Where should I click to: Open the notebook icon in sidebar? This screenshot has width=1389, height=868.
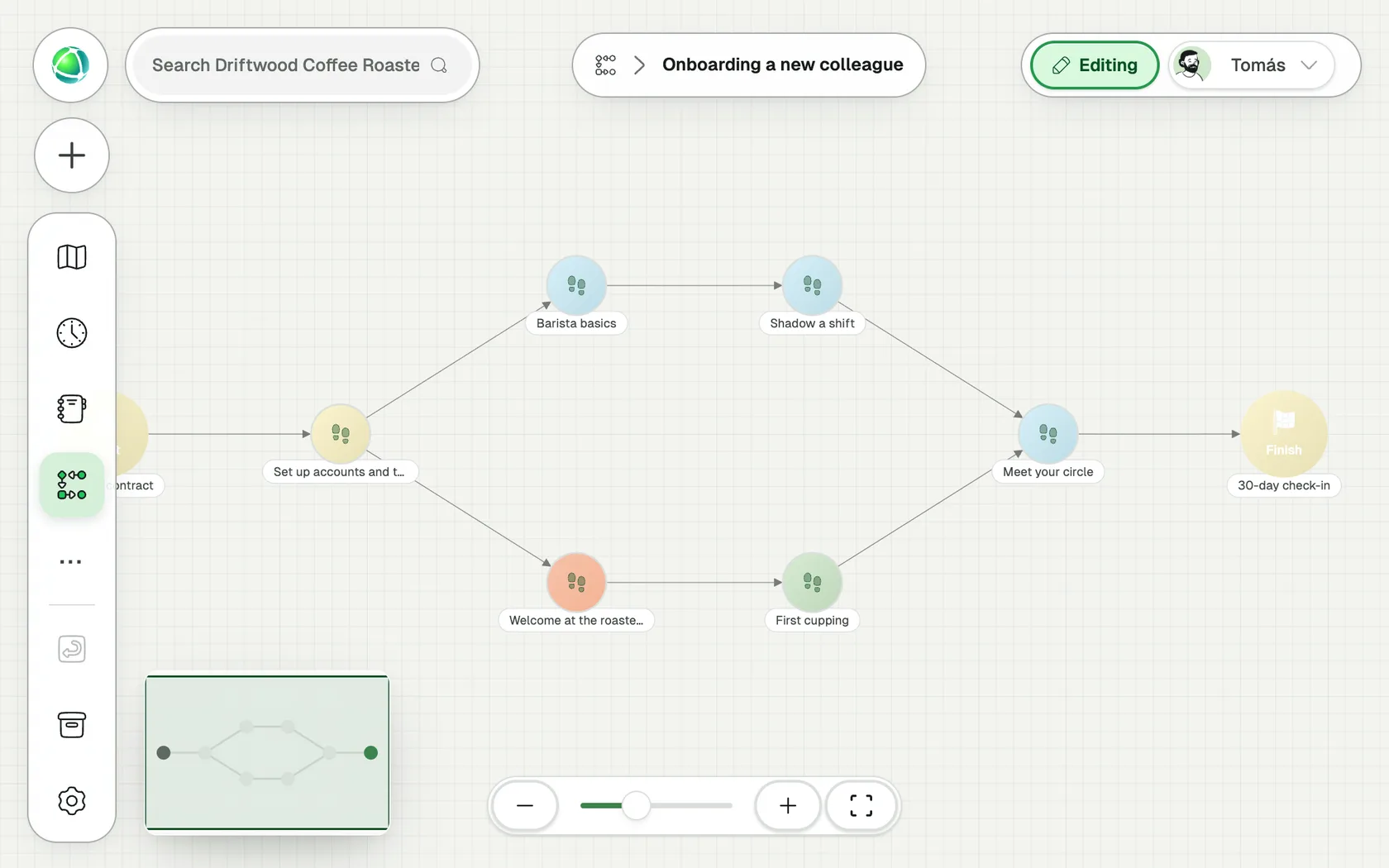point(72,409)
